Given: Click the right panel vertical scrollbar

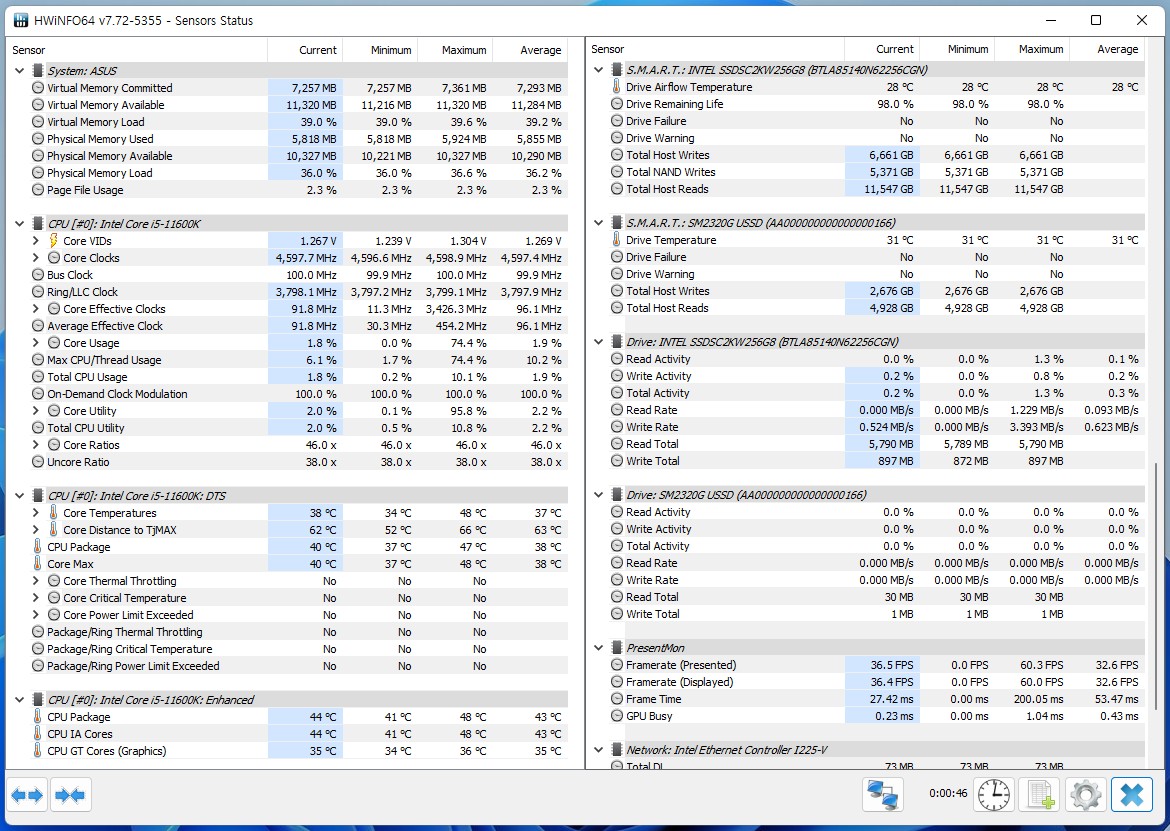Looking at the screenshot, I should point(1156,586).
